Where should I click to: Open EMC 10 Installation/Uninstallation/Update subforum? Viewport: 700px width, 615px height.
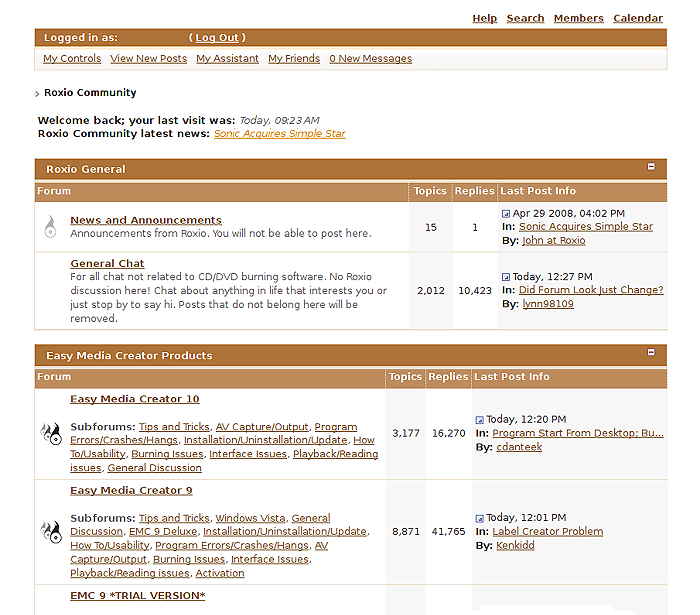click(x=266, y=440)
